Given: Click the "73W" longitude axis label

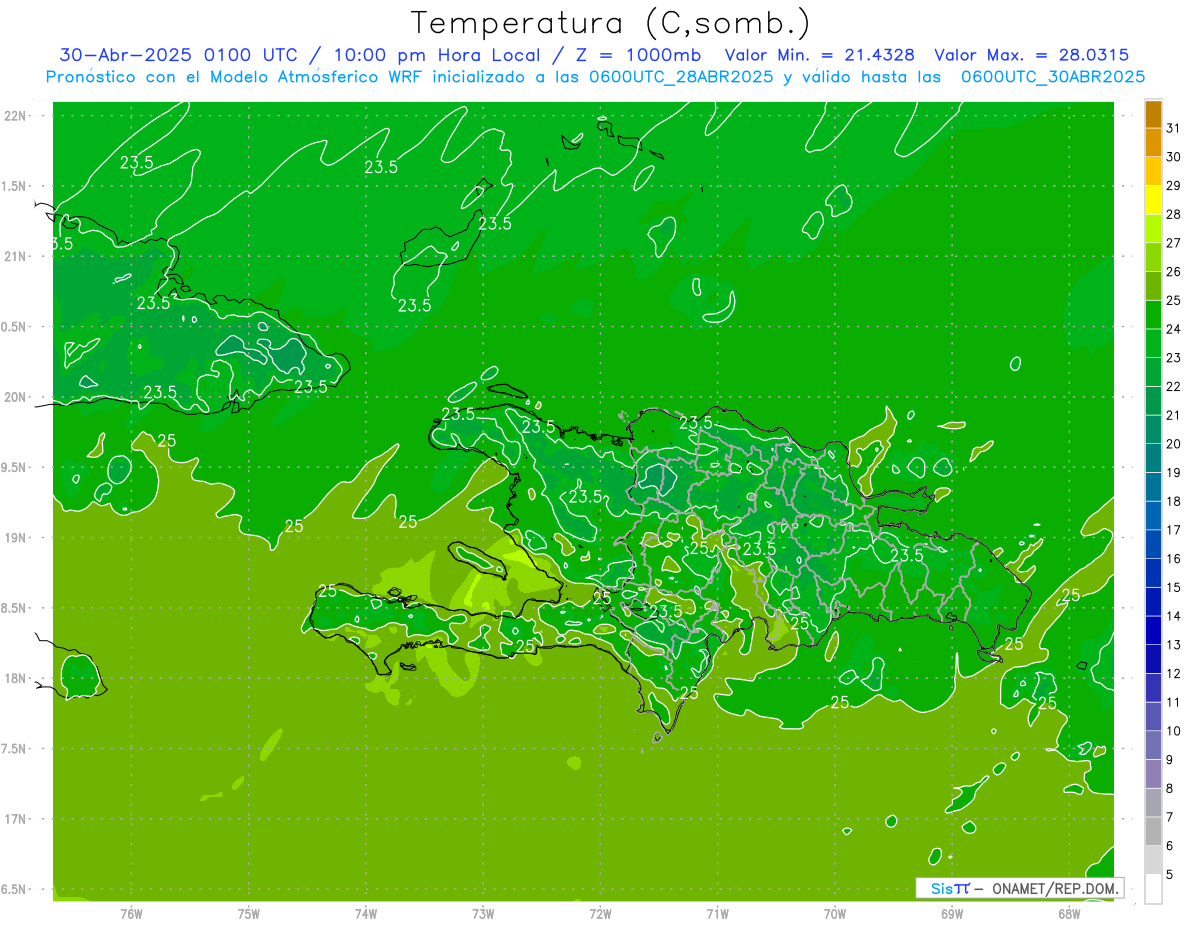Looking at the screenshot, I should tap(483, 913).
